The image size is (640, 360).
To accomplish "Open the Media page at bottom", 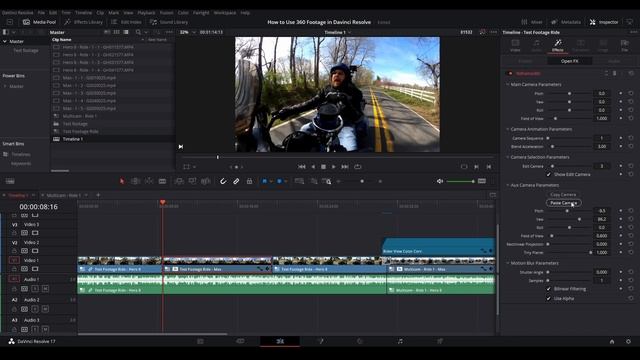I will [200, 341].
